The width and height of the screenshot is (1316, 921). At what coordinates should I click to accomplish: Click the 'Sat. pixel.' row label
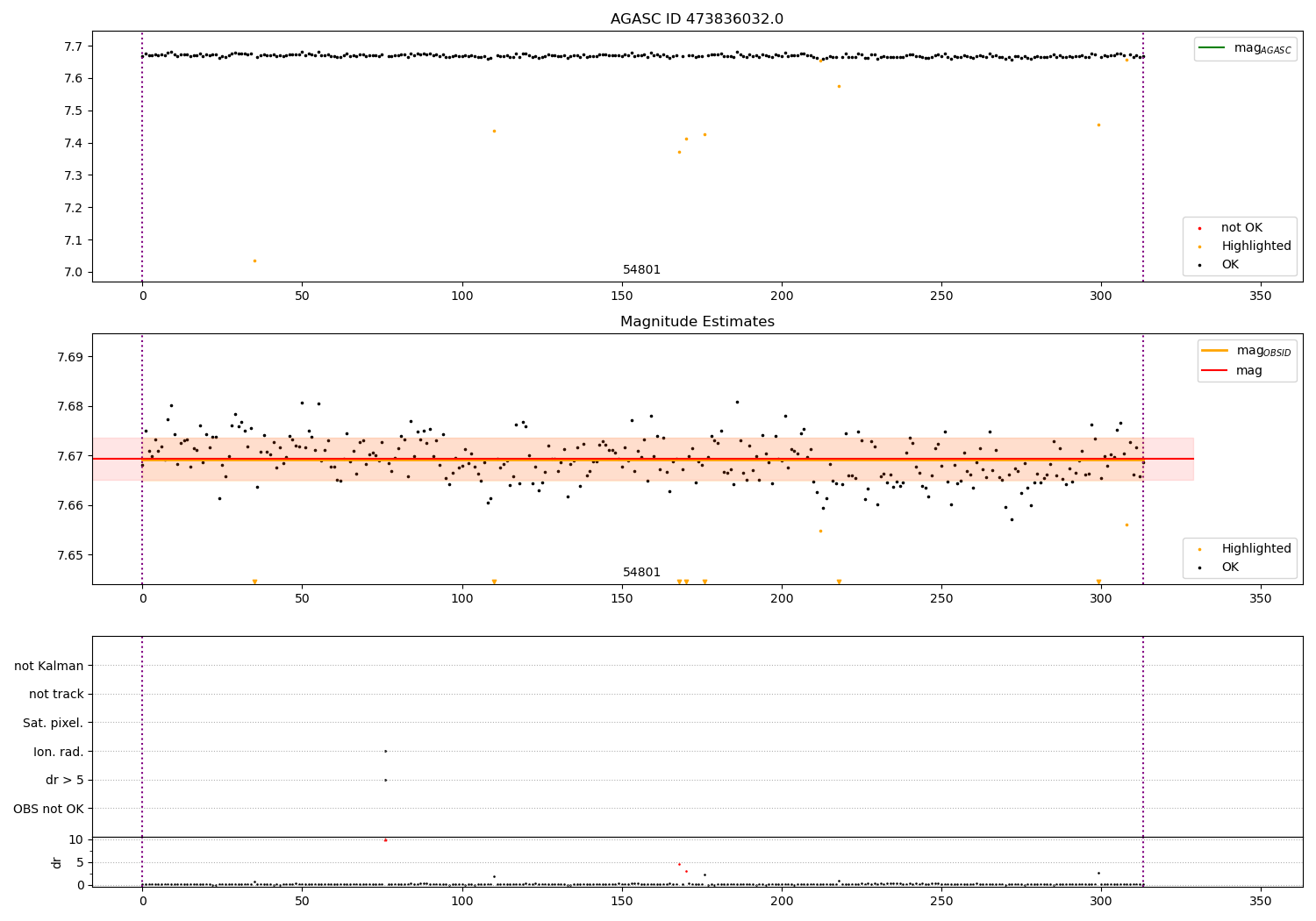pyautogui.click(x=54, y=724)
